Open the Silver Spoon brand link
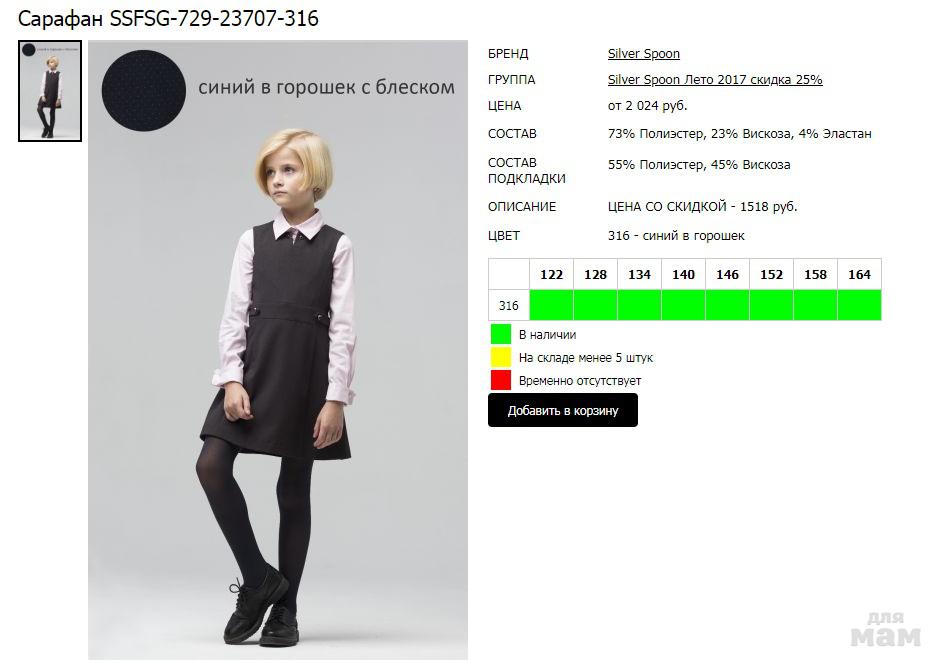Image resolution: width=936 pixels, height=661 pixels. click(644, 54)
